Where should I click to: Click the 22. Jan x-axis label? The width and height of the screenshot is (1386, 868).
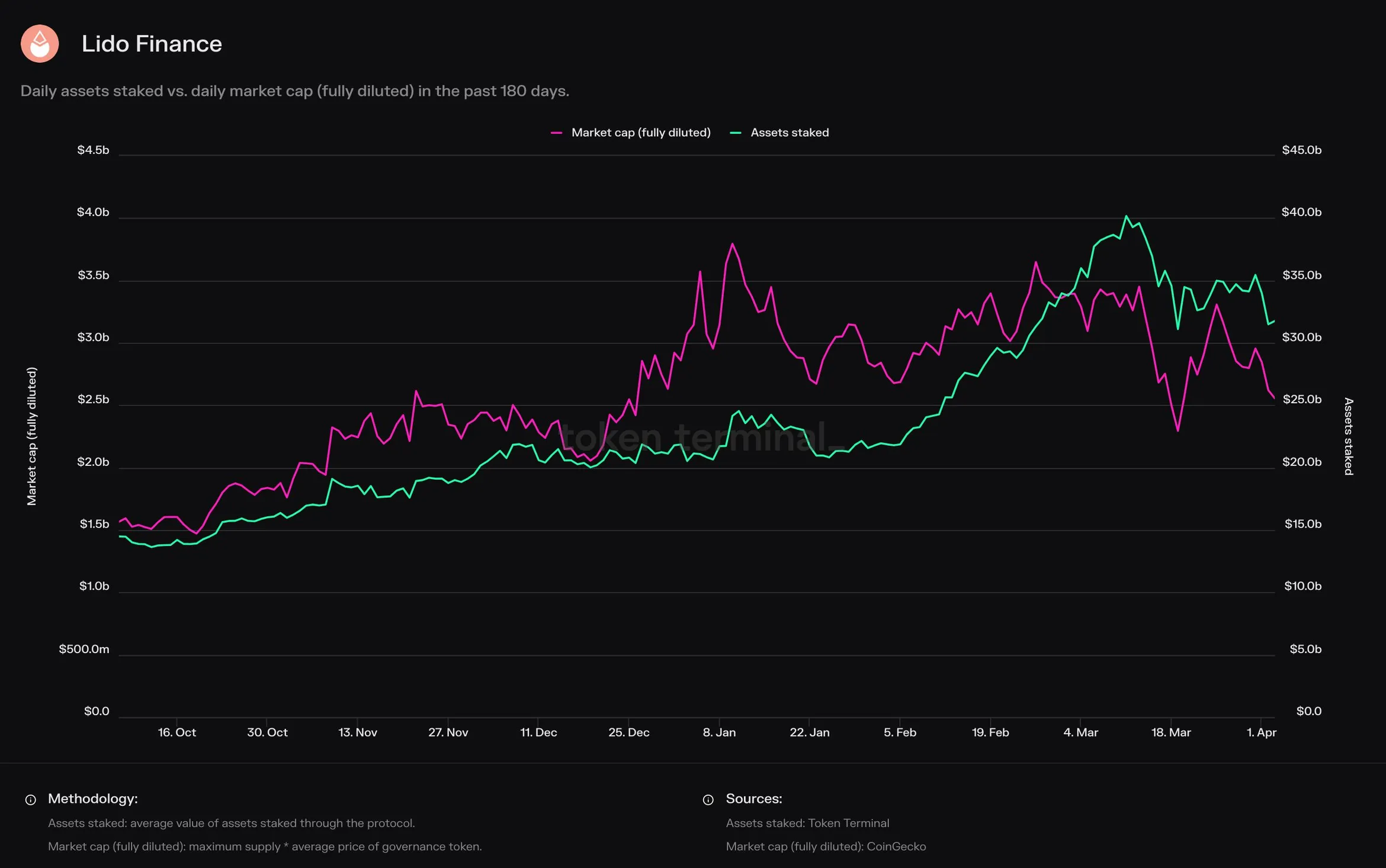810,732
